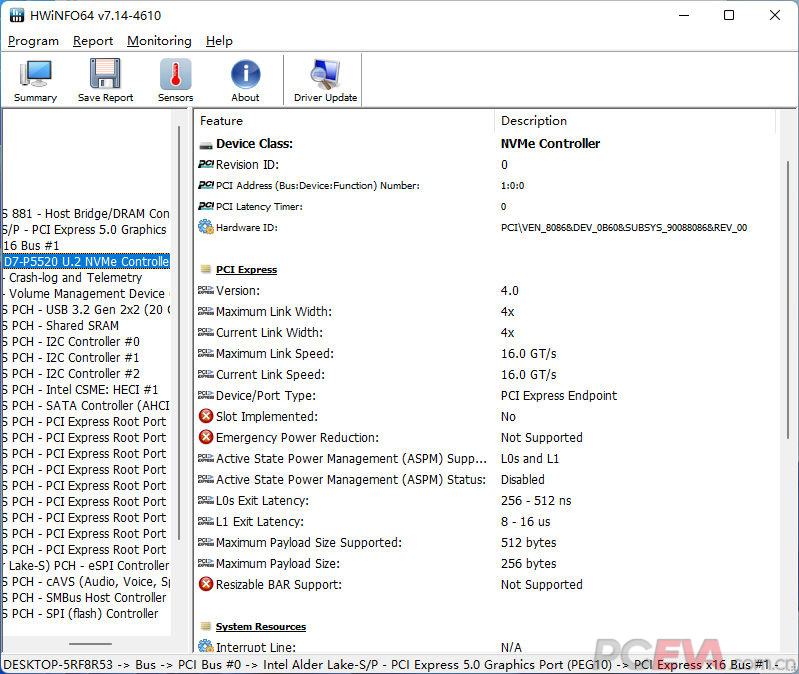Select PCH - cAVS (Audio, Voice) item

pyautogui.click(x=86, y=582)
